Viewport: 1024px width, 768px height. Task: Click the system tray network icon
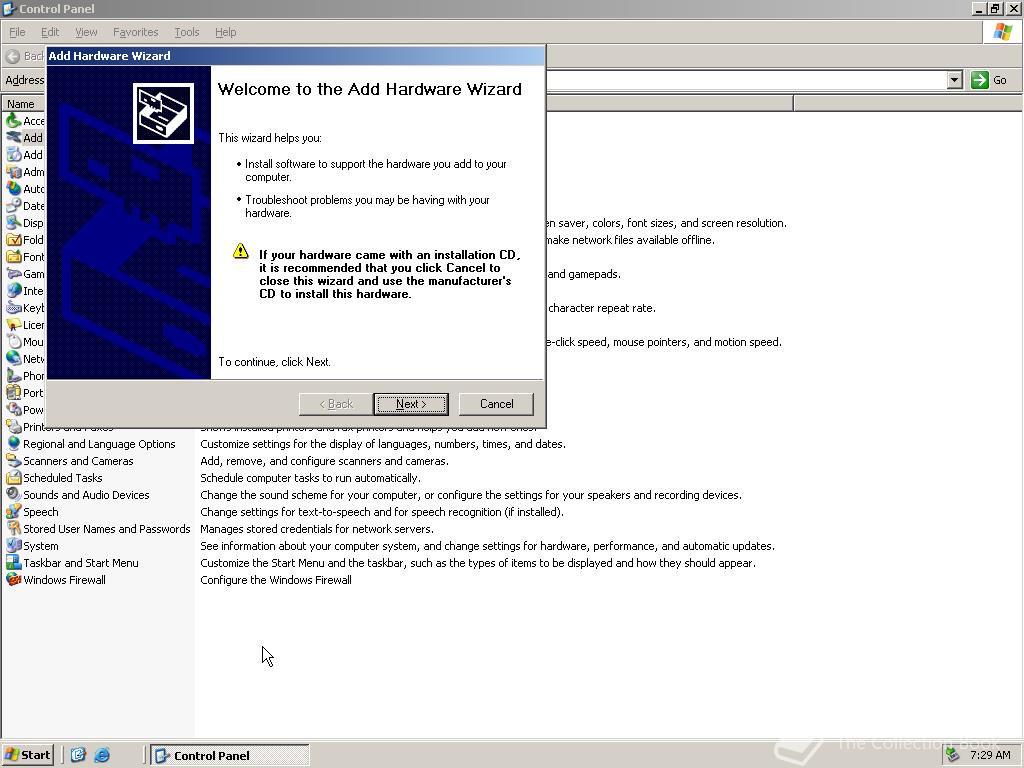(x=953, y=755)
